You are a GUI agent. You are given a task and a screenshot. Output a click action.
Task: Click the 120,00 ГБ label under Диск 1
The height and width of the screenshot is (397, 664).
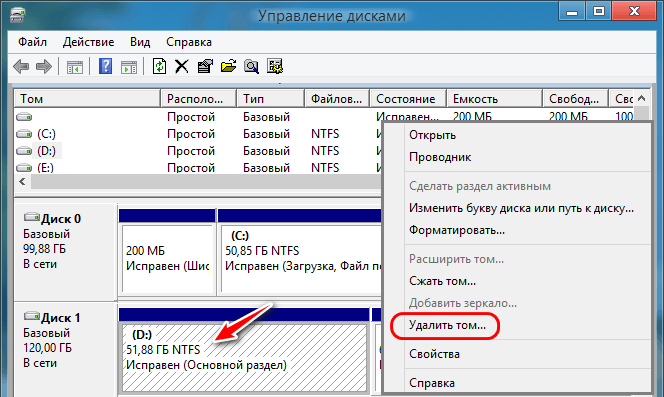click(47, 348)
